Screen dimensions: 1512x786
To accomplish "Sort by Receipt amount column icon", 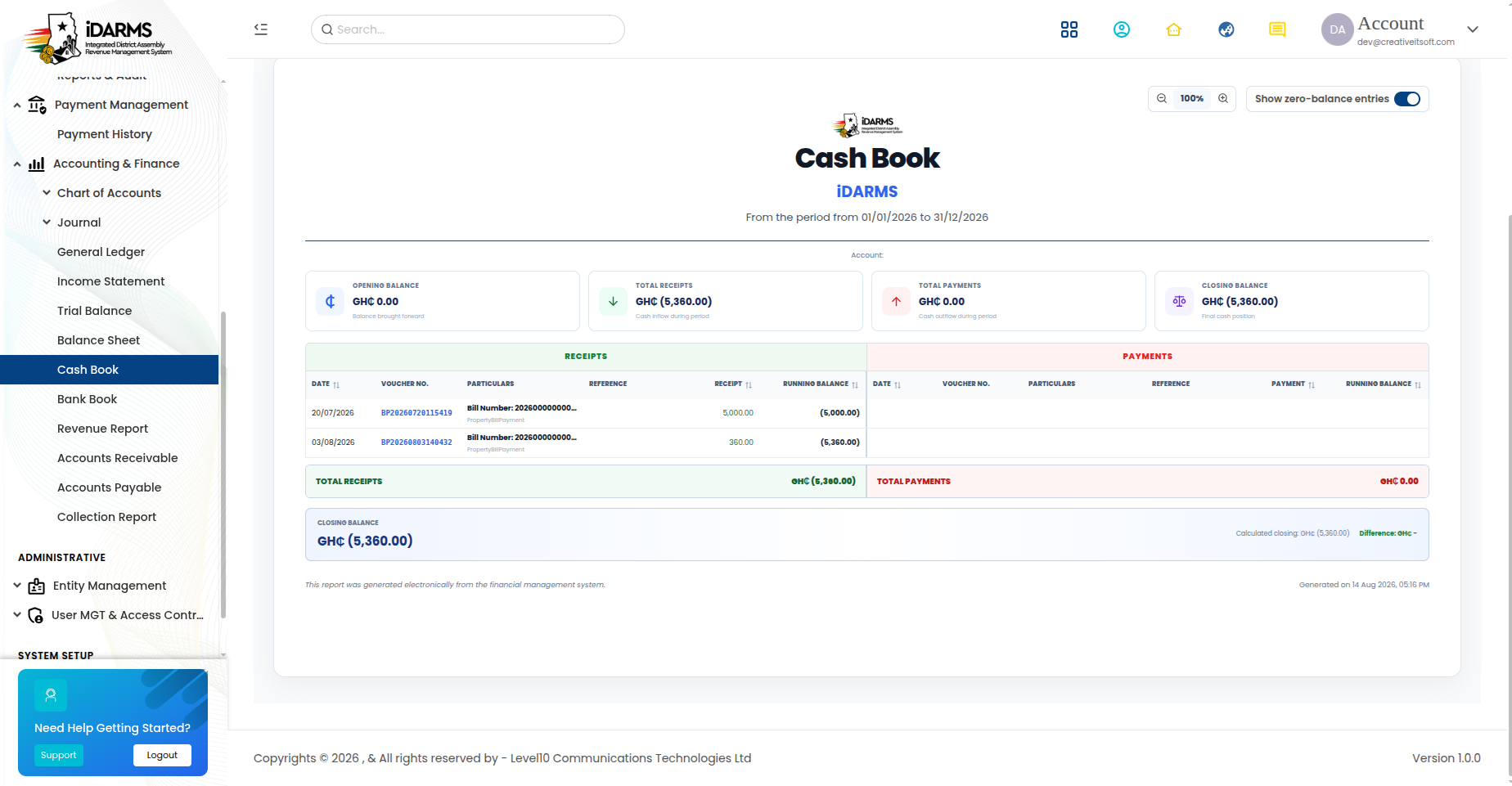I will [x=749, y=384].
